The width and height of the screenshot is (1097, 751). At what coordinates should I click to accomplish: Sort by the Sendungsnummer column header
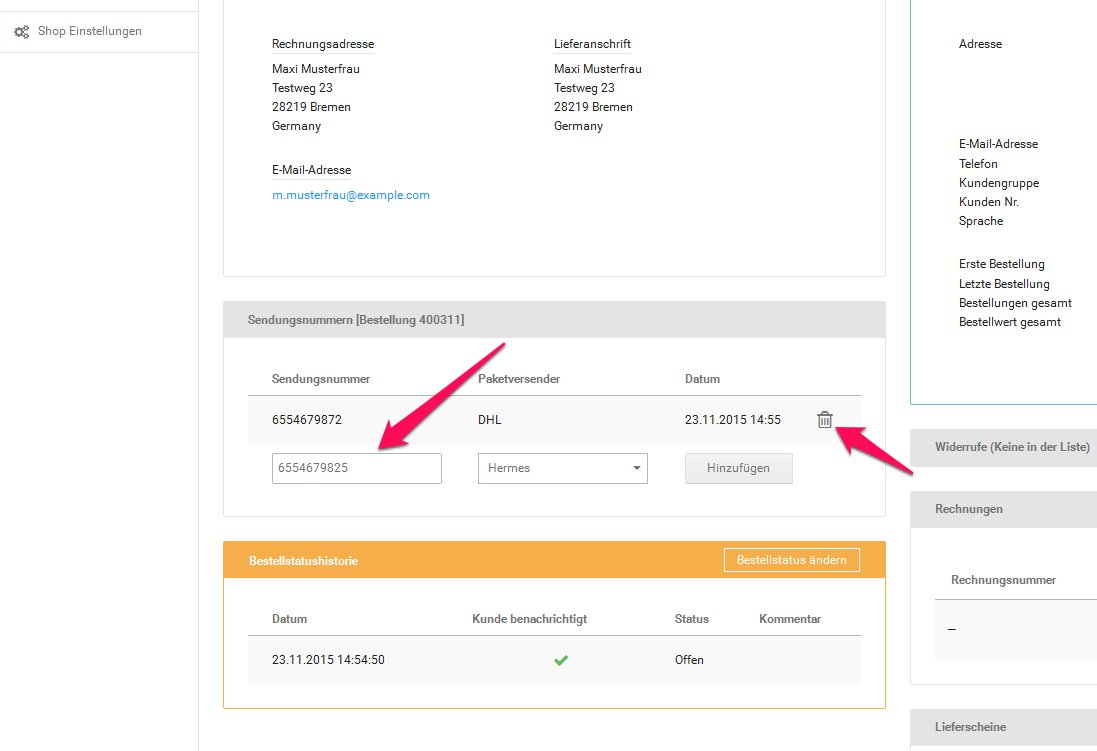[321, 379]
